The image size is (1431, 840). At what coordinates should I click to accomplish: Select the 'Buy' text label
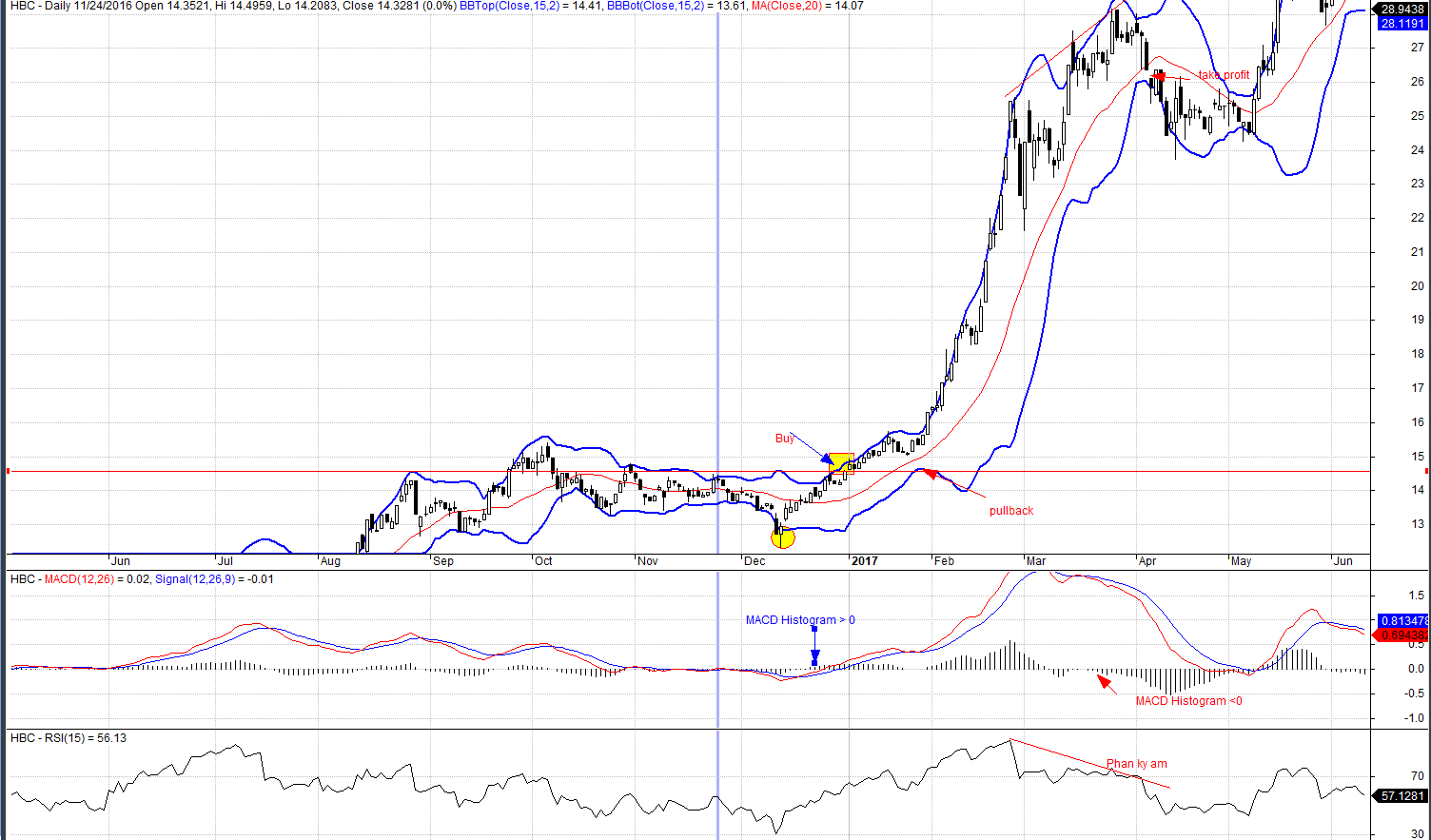[x=784, y=439]
